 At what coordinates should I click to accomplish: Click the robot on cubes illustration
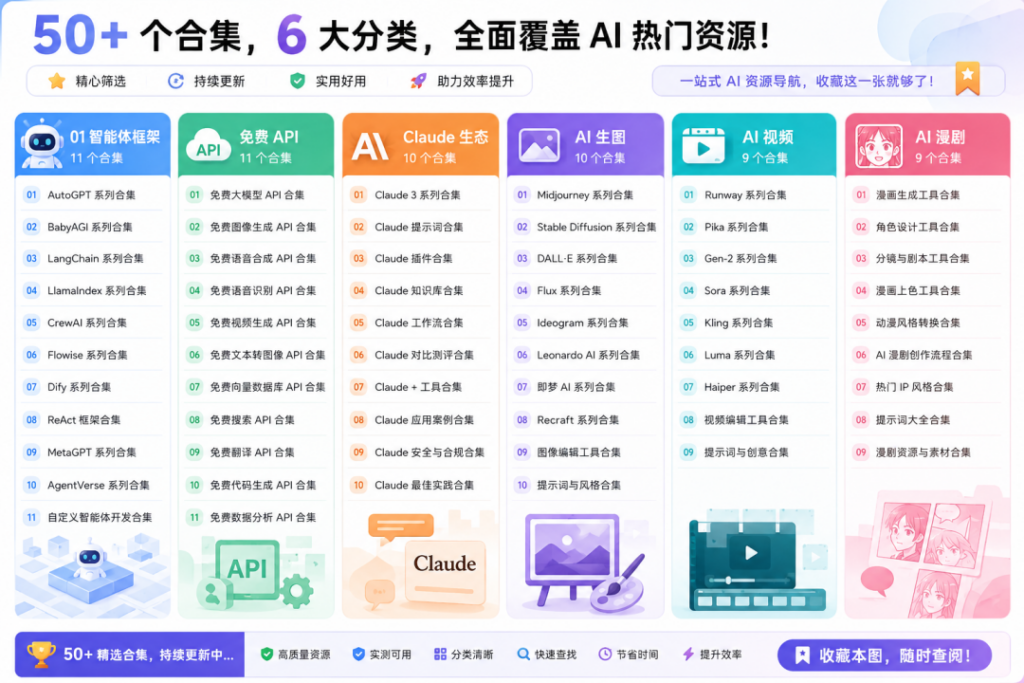coord(90,571)
